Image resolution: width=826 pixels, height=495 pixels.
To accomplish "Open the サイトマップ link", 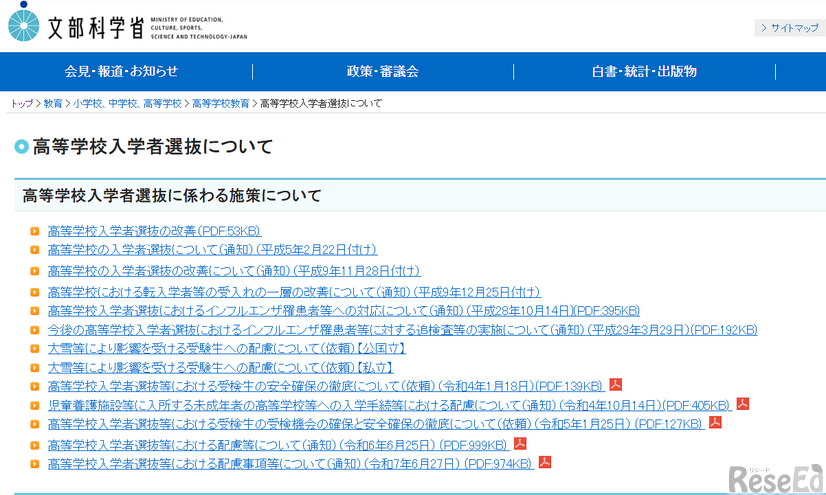I will click(789, 28).
